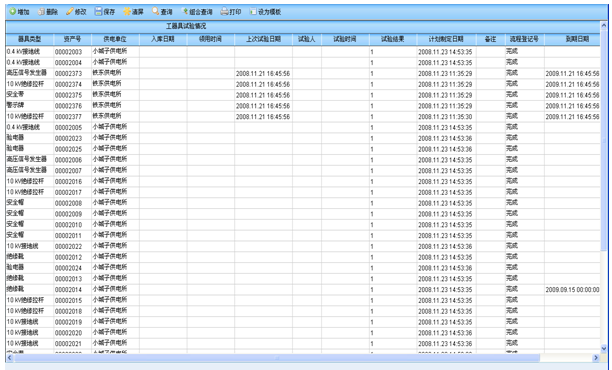The height and width of the screenshot is (370, 612).
Task: Click the horizontal scrollbar left arrow
Action: click(10, 358)
